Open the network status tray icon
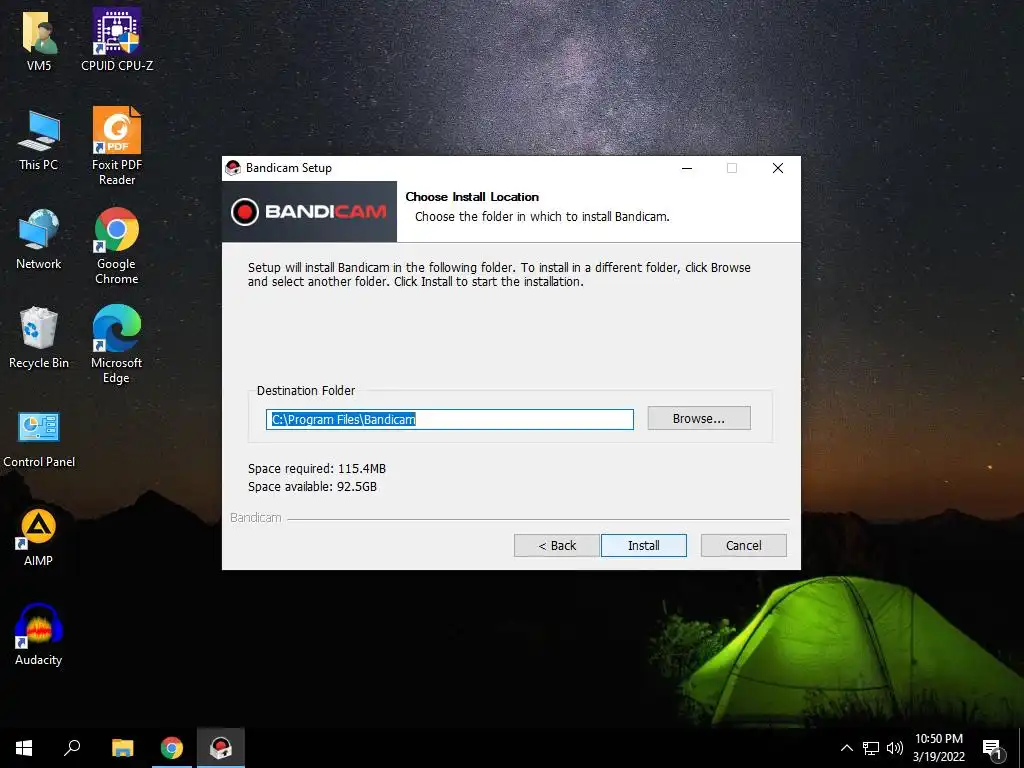The height and width of the screenshot is (768, 1024). point(871,748)
